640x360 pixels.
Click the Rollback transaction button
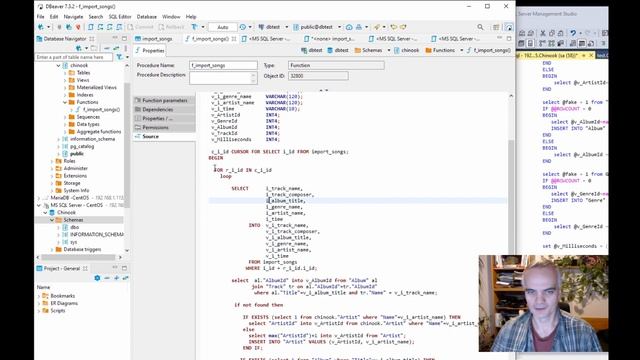point(171,27)
